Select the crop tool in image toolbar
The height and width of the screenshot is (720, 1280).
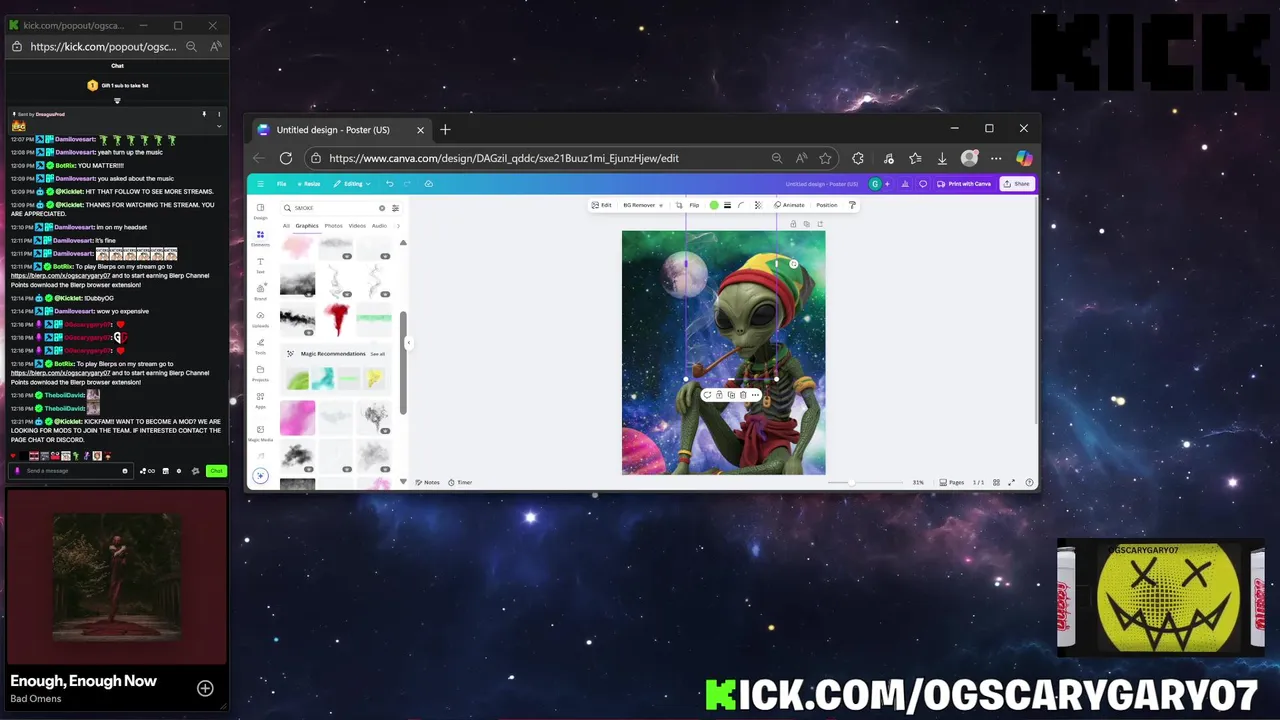pos(679,205)
